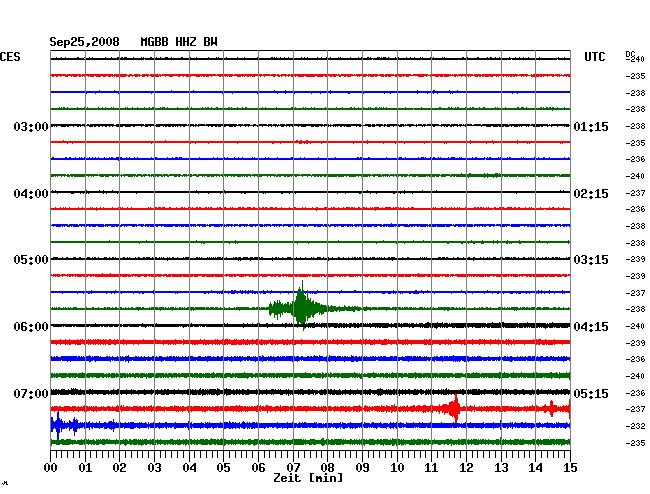650x494 pixels.
Task: Click the Zeit [min] axis title
Action: [308, 478]
